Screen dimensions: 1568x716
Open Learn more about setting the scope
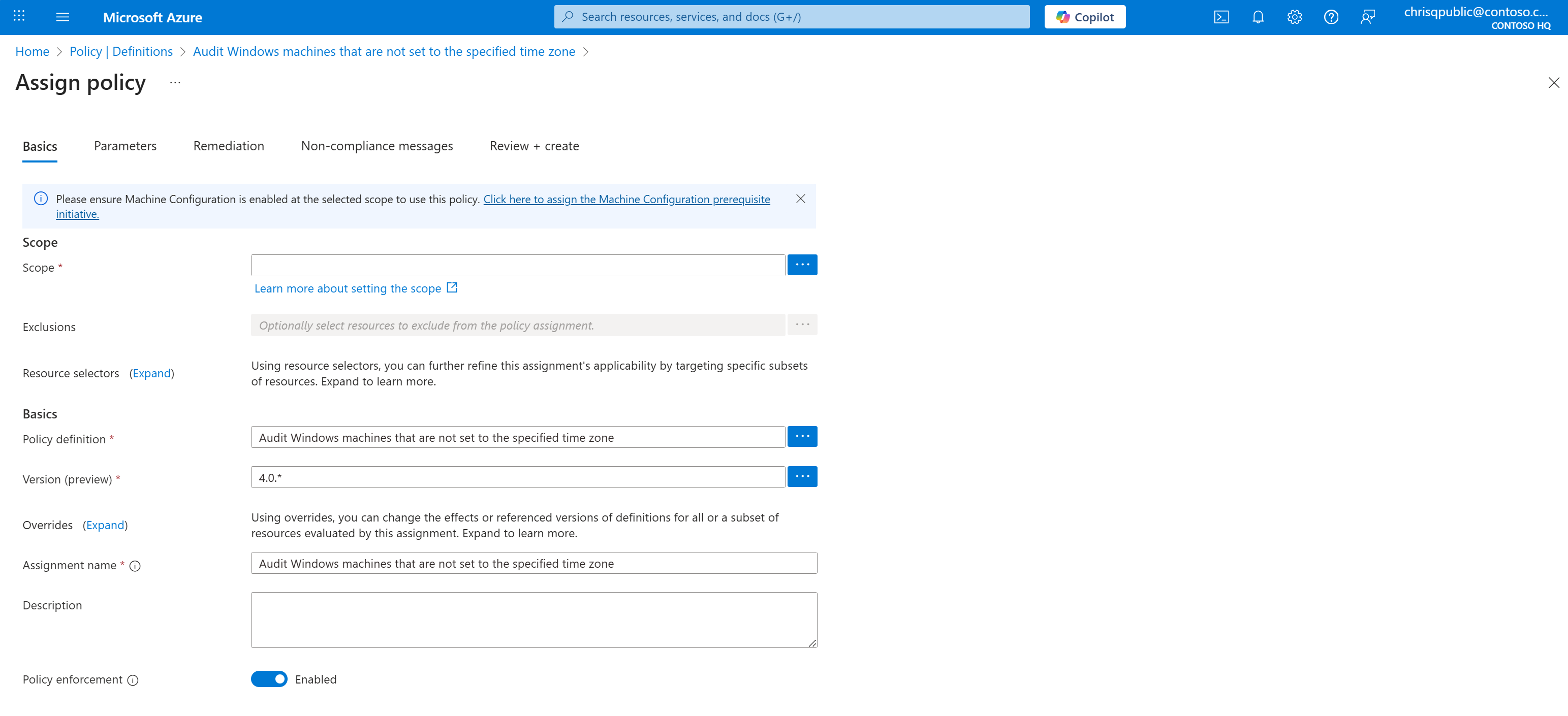(348, 288)
